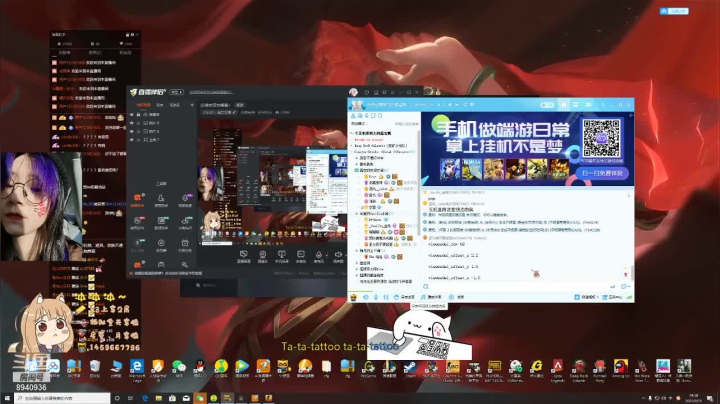This screenshot has width=720, height=404.
Task: Open the wrench tool in streaming tools grid
Action: tap(185, 265)
